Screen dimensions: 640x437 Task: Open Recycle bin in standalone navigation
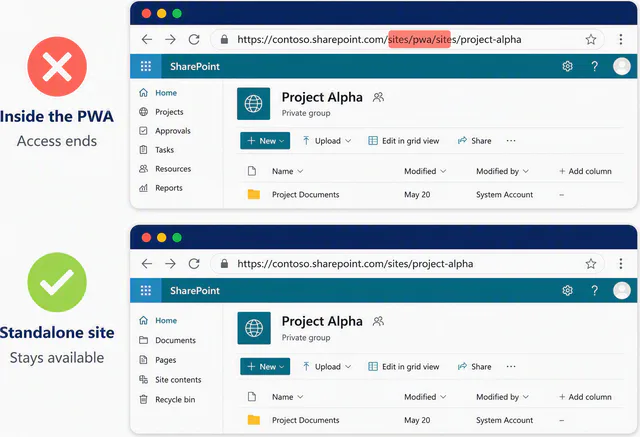pos(167,399)
